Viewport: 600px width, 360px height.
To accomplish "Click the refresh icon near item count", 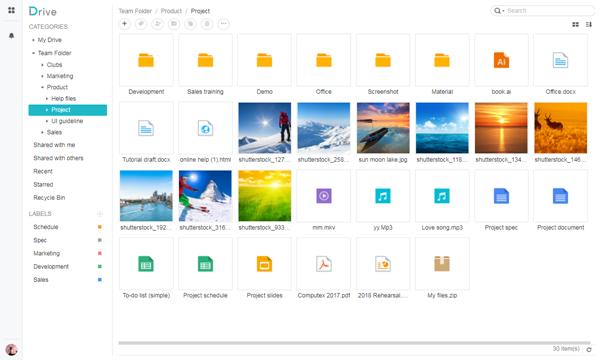I will coord(589,349).
